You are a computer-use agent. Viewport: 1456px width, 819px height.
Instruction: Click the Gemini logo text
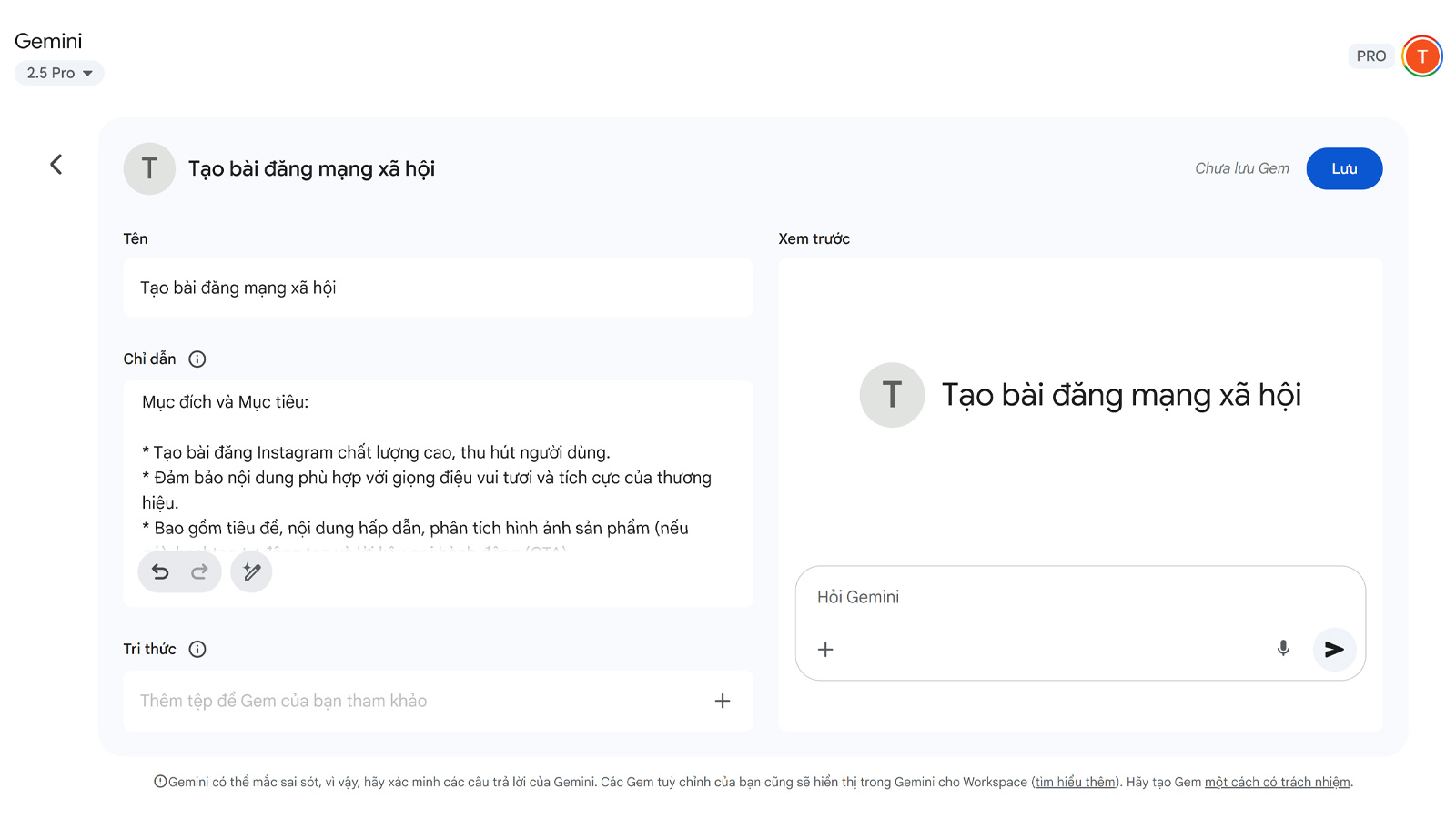48,41
